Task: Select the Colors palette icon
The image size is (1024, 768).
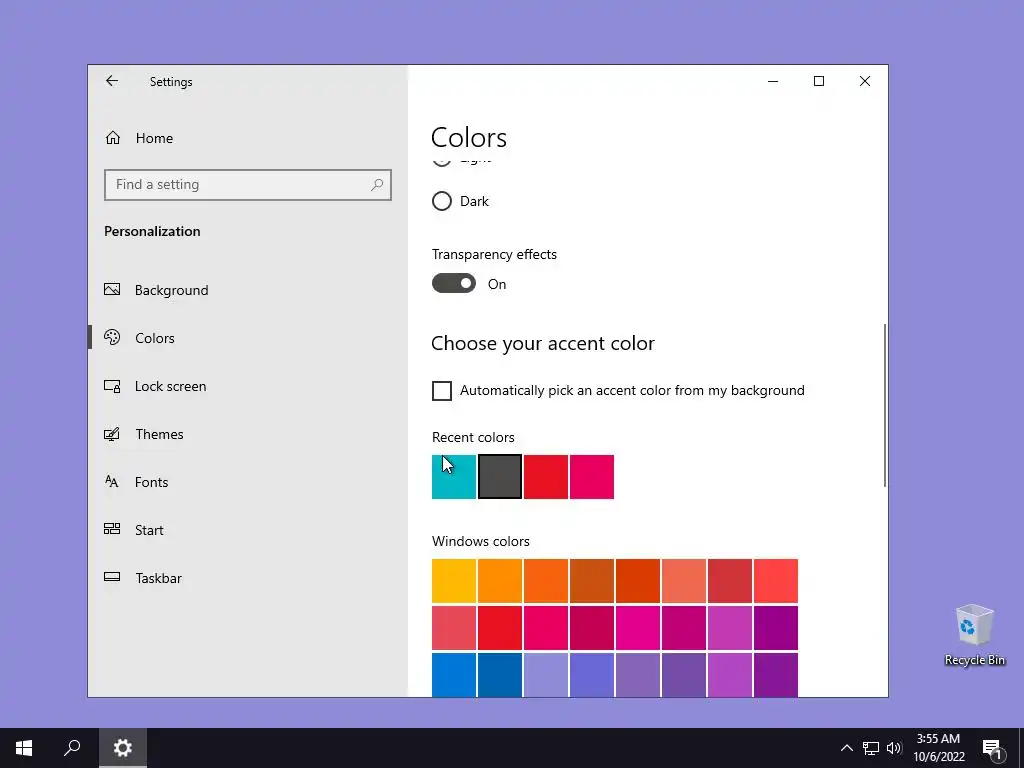Action: [112, 337]
